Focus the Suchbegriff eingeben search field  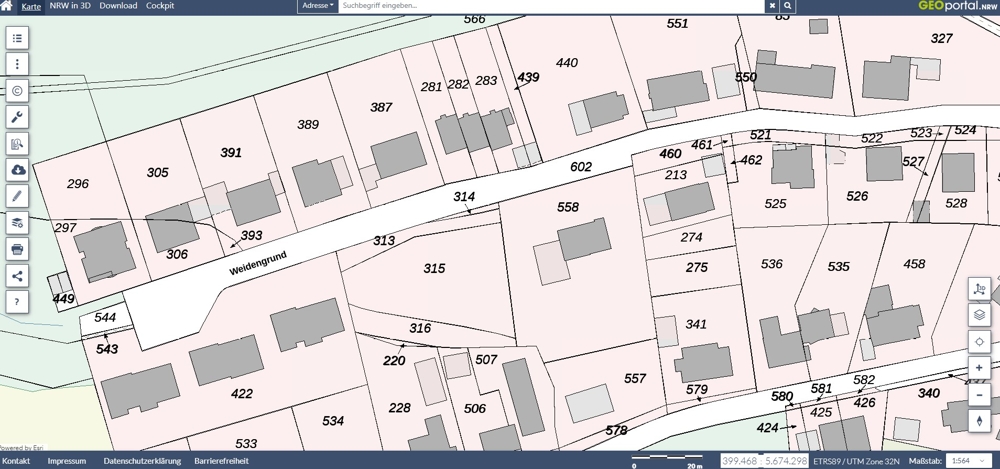(552, 6)
